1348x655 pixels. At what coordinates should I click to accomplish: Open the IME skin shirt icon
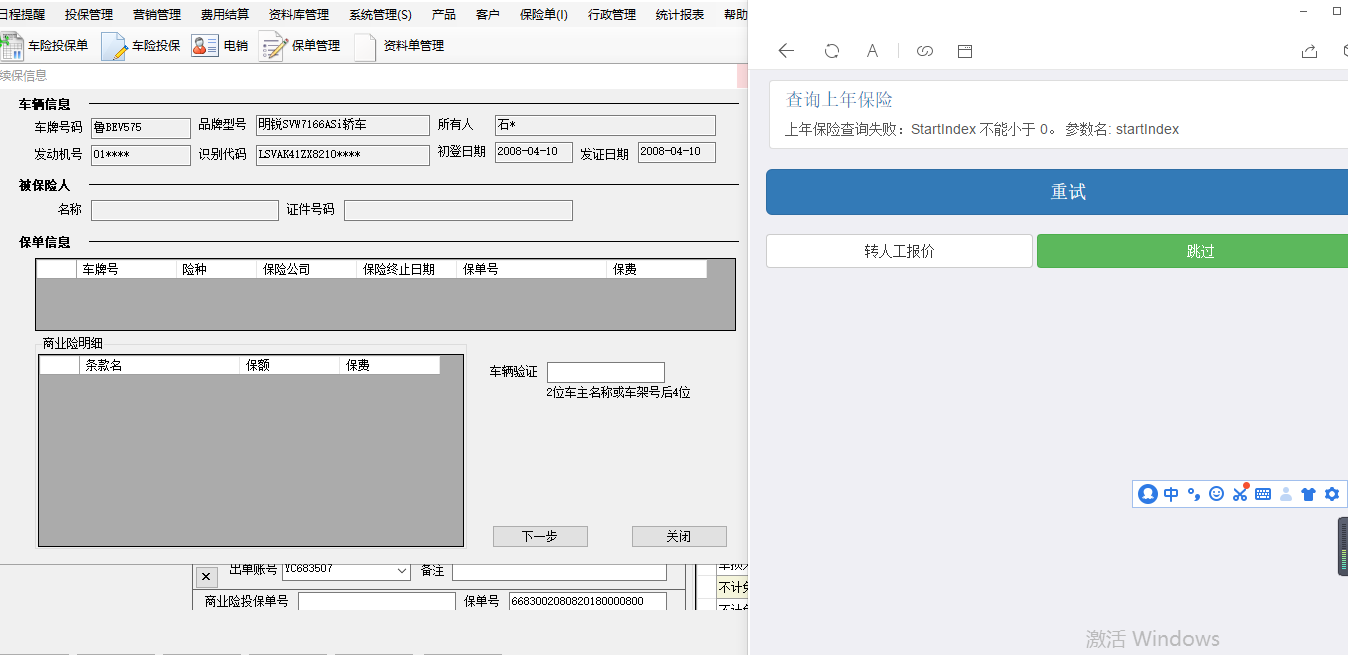1308,494
